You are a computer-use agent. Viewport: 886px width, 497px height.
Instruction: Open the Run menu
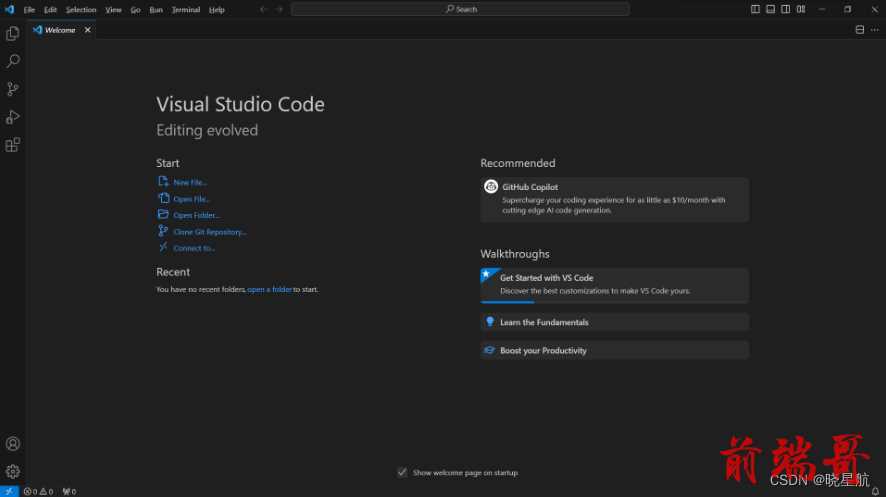tap(156, 10)
